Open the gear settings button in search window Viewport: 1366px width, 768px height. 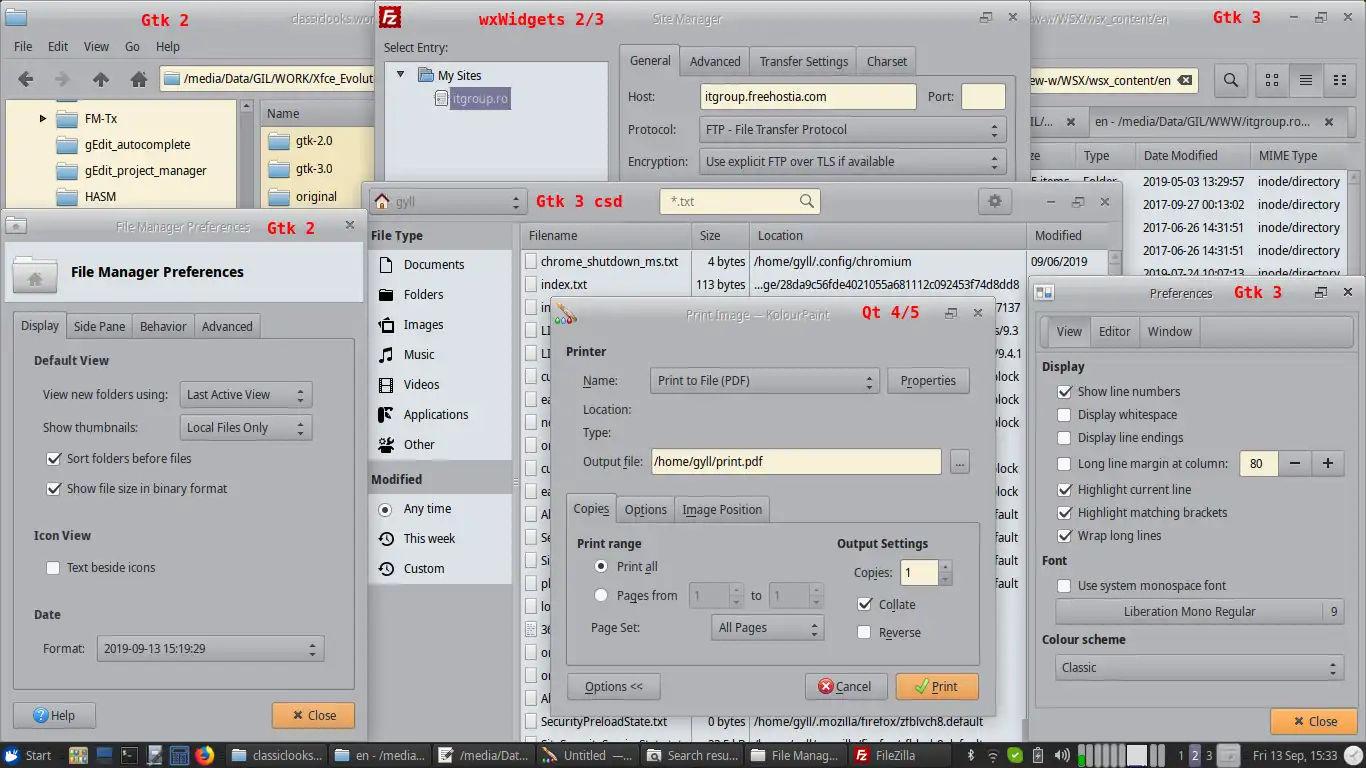point(994,201)
